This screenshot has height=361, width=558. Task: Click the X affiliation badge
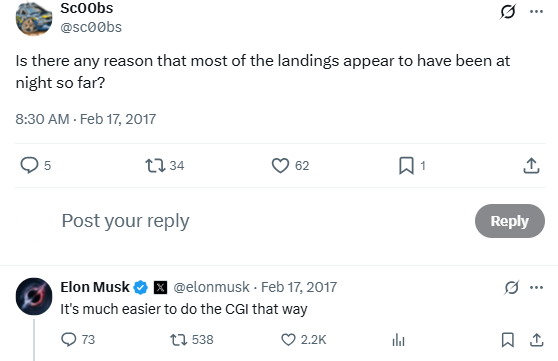[160, 287]
